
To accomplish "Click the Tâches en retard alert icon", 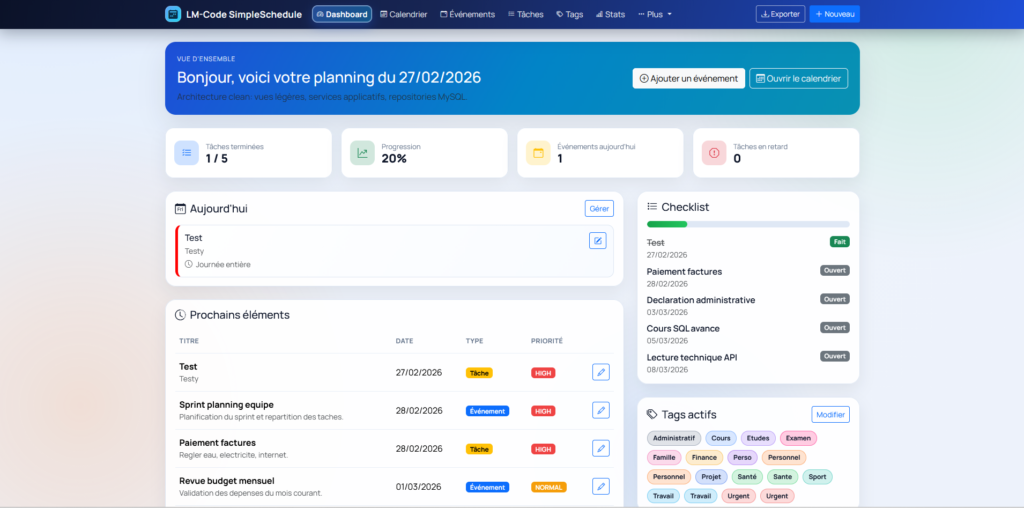I will point(714,153).
